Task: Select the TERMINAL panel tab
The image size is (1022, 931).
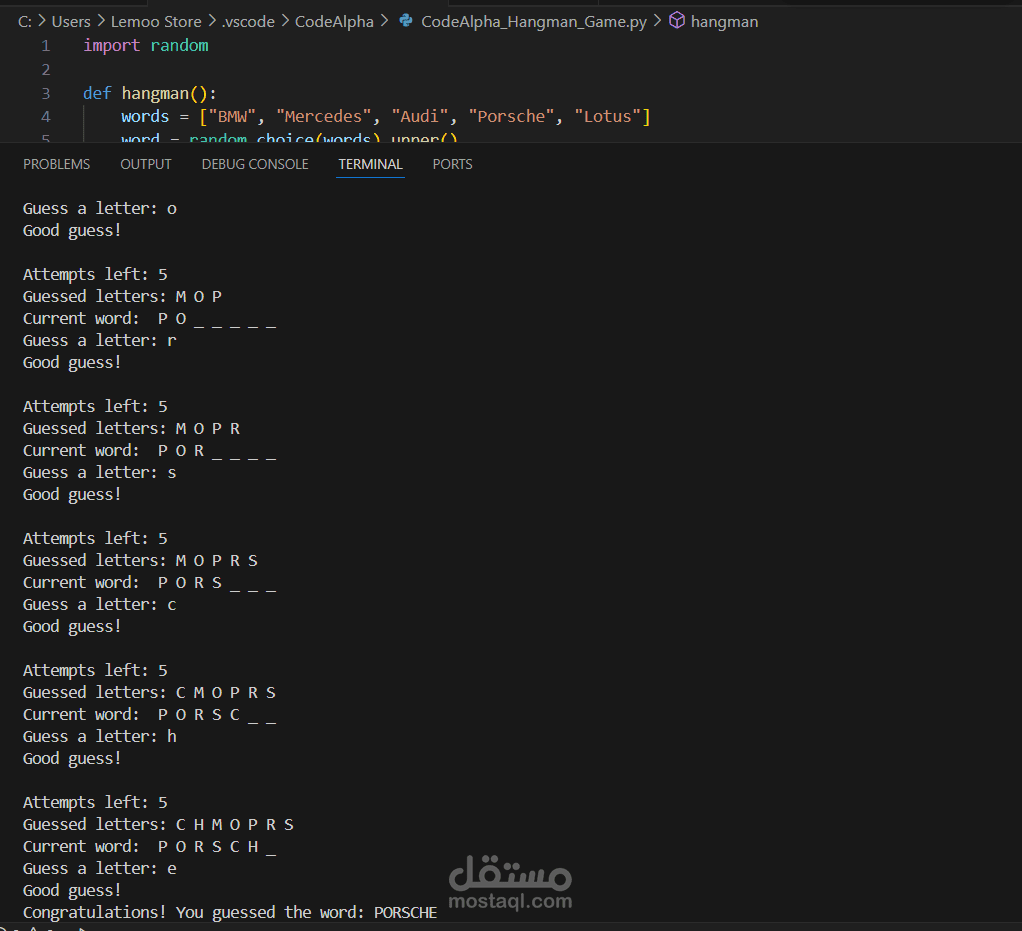Action: coord(370,164)
